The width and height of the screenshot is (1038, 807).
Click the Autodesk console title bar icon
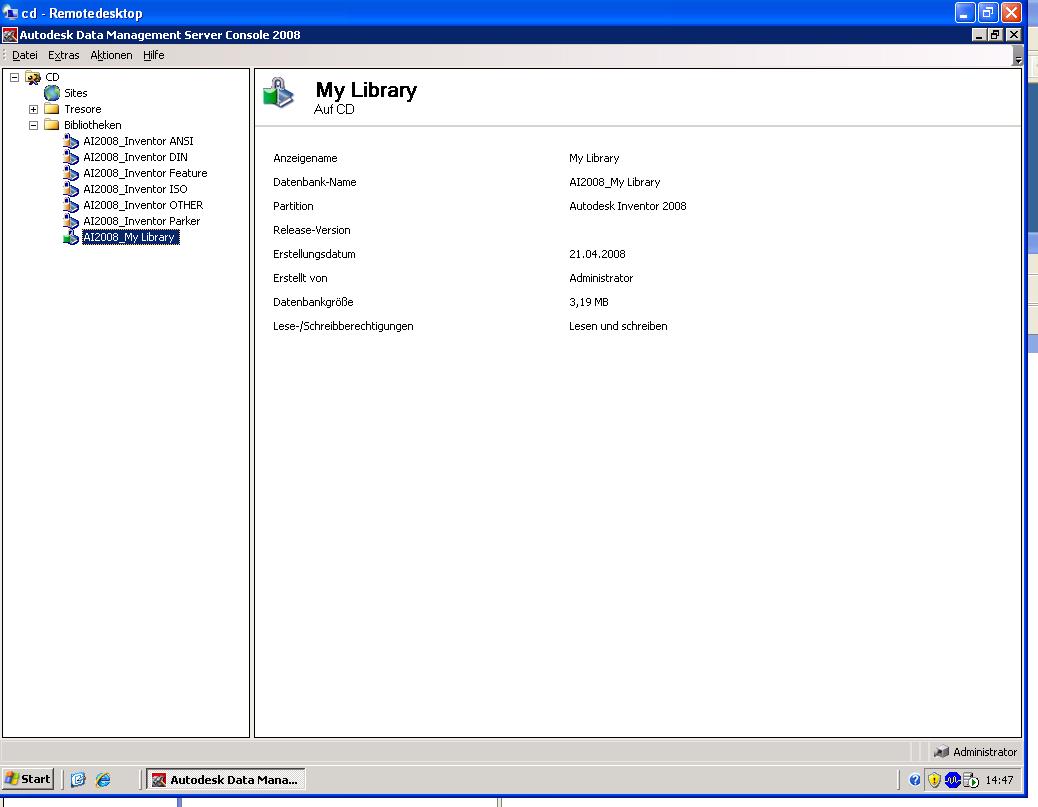pos(10,35)
